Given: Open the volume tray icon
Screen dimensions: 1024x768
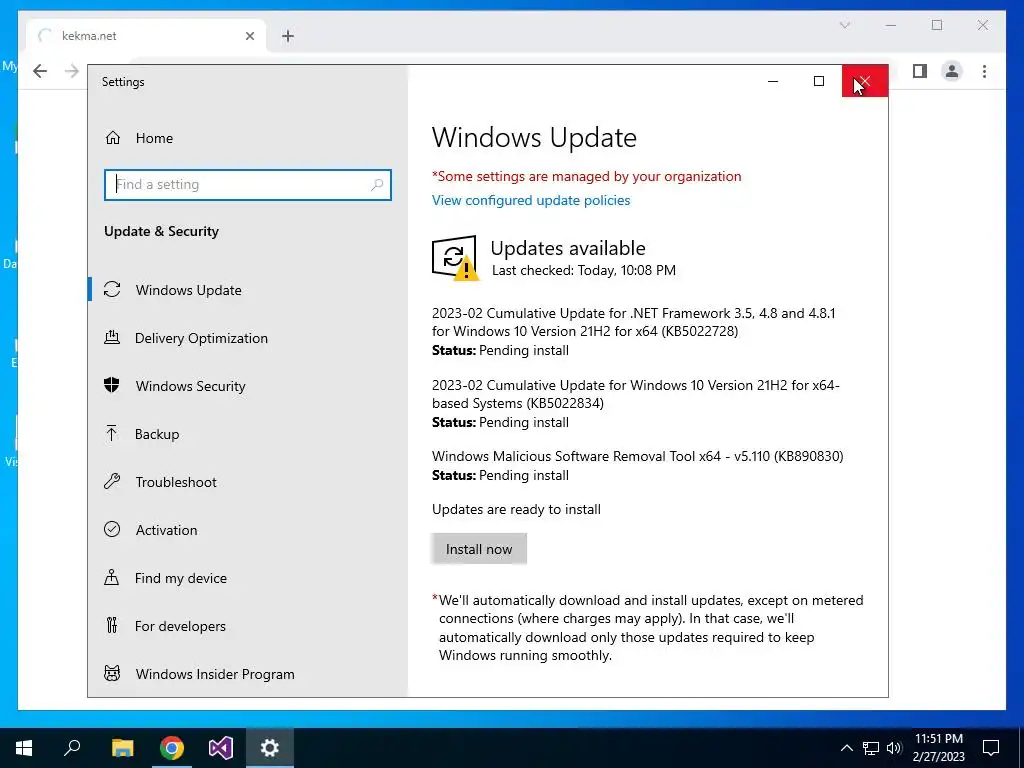Looking at the screenshot, I should tap(894, 748).
